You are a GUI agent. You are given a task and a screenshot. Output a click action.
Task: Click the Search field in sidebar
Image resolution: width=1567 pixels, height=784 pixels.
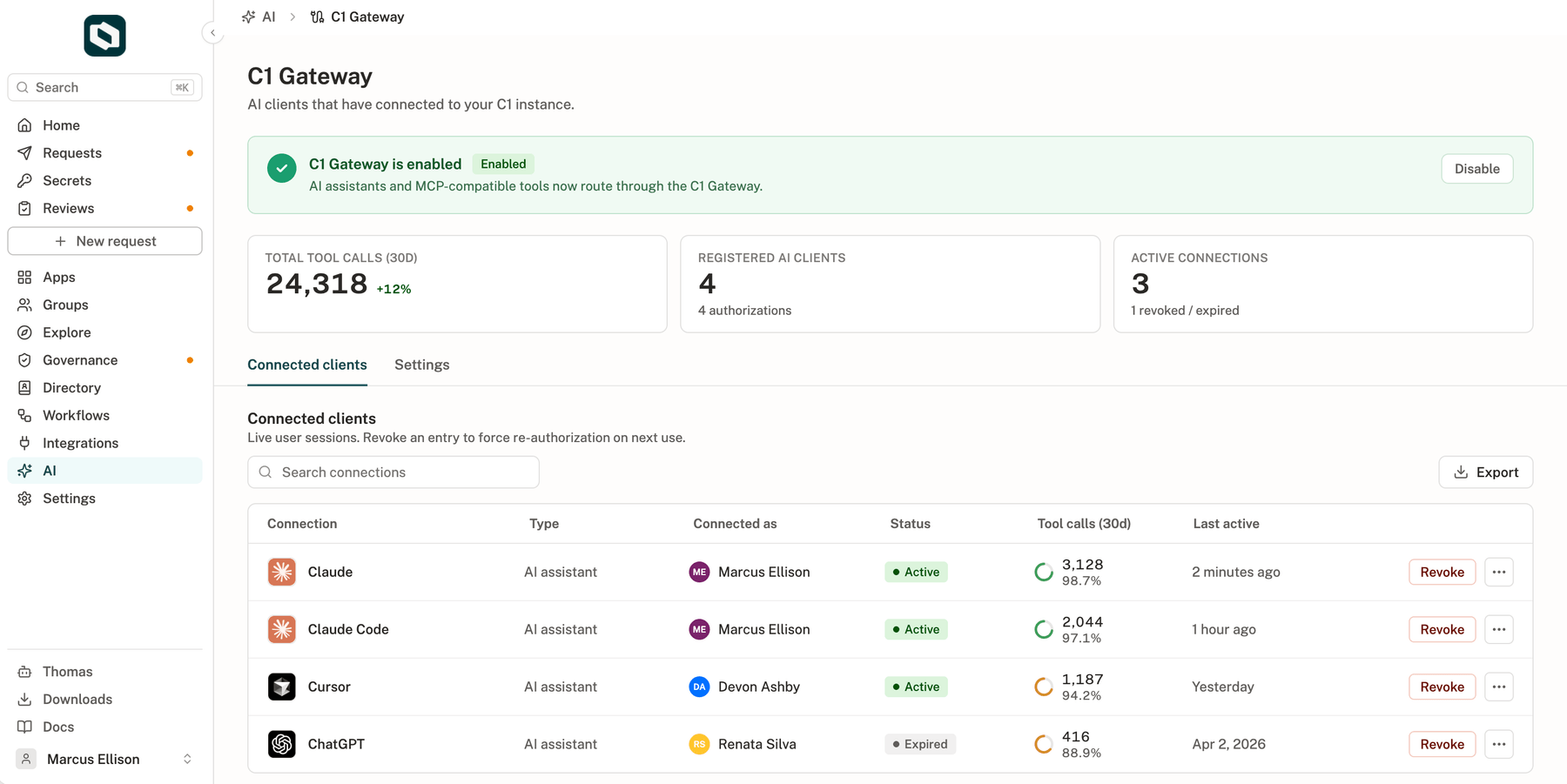click(x=104, y=87)
